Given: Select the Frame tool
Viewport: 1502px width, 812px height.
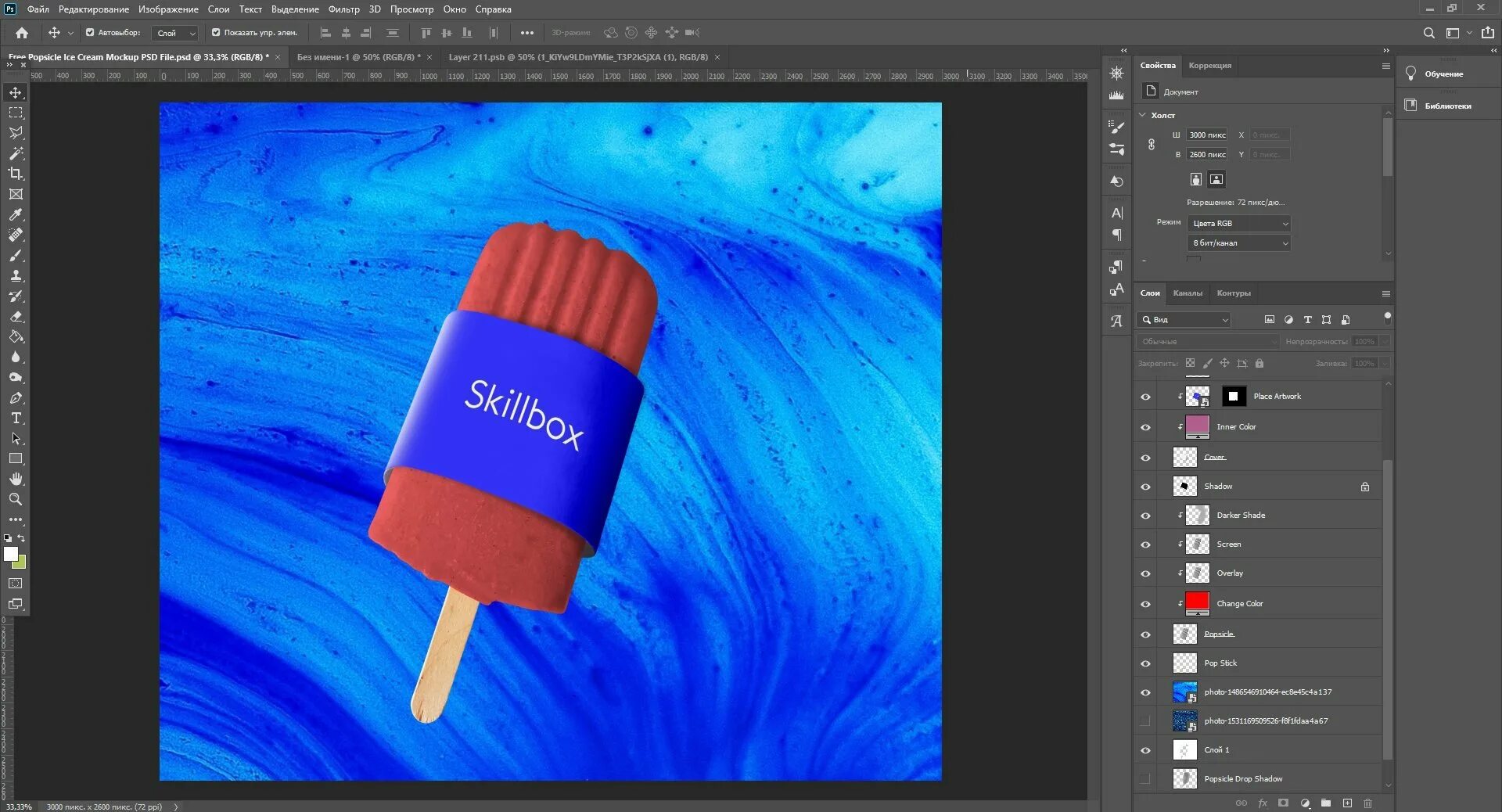Looking at the screenshot, I should point(16,194).
